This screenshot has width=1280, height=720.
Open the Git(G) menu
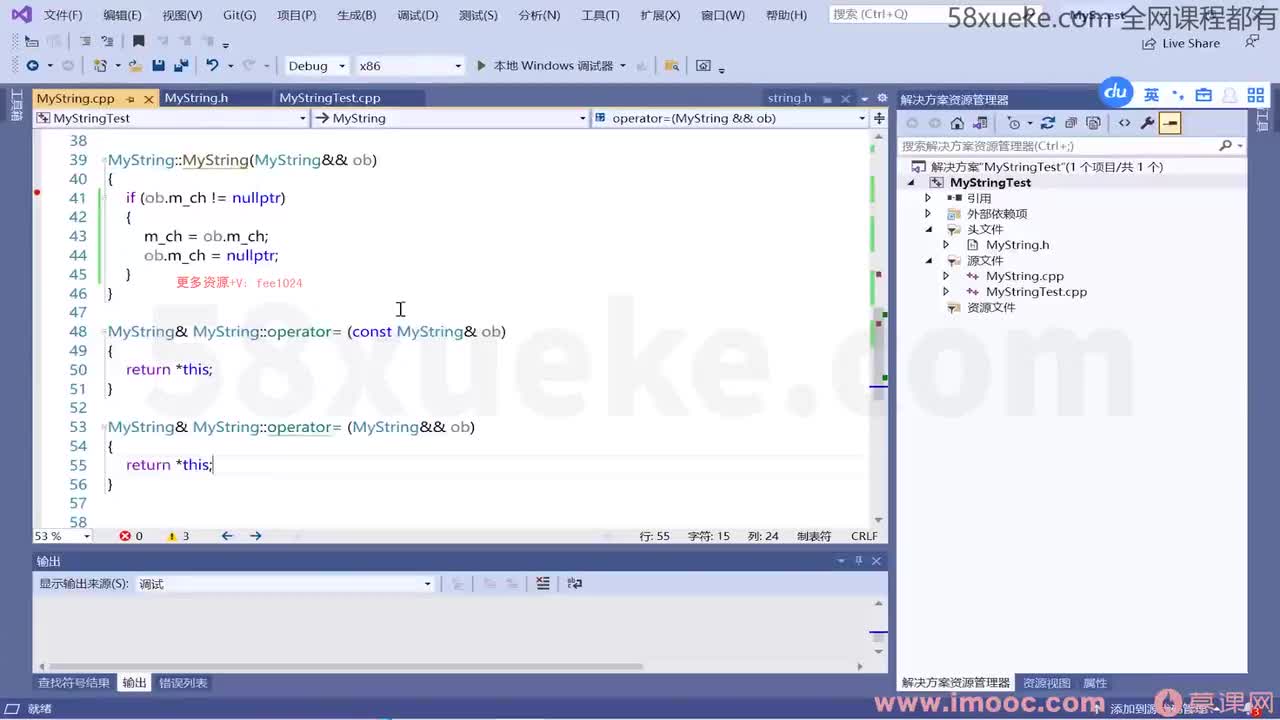click(x=239, y=15)
